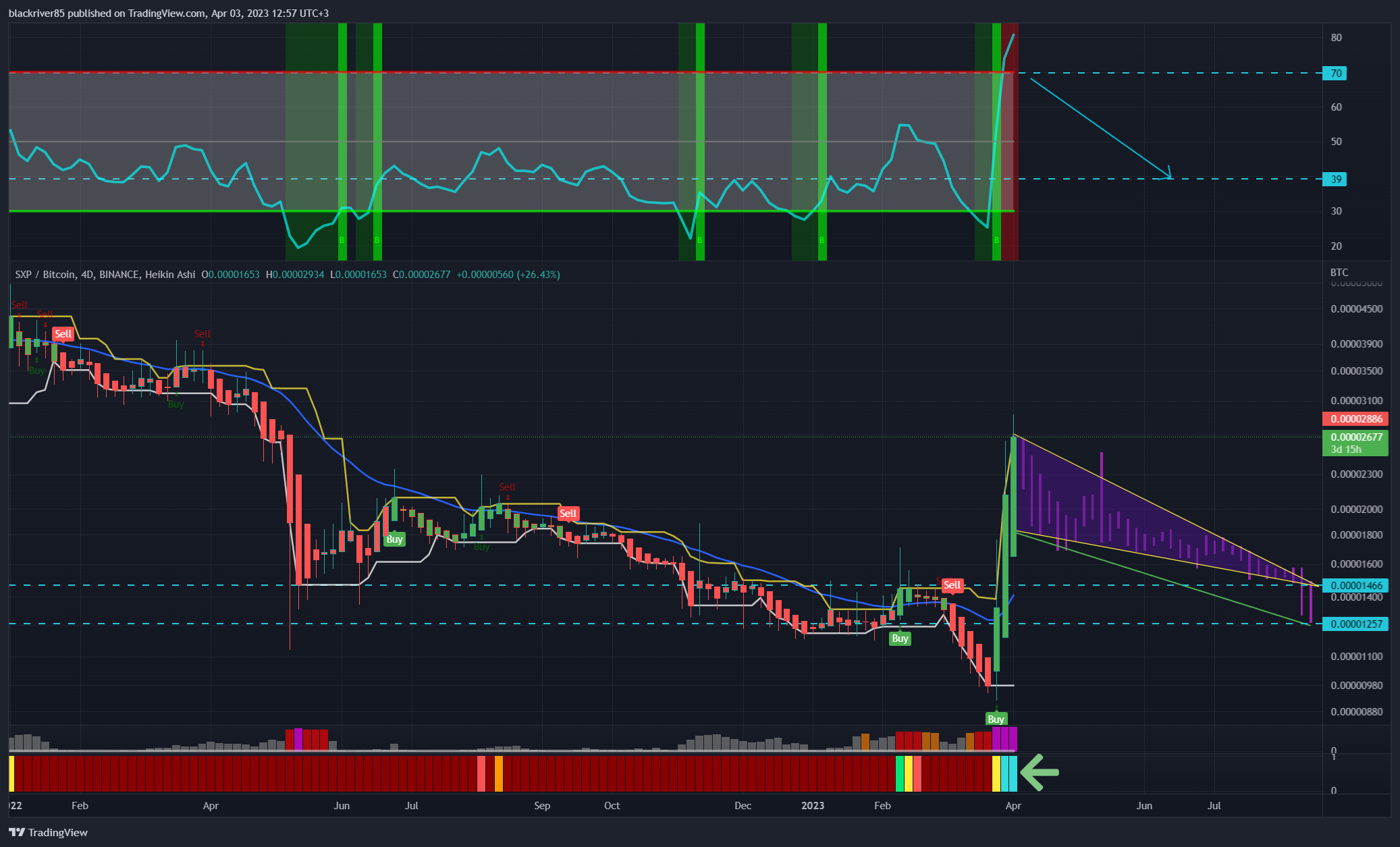
Task: Click the cyan 0.00001257 price level label
Action: click(x=1355, y=624)
